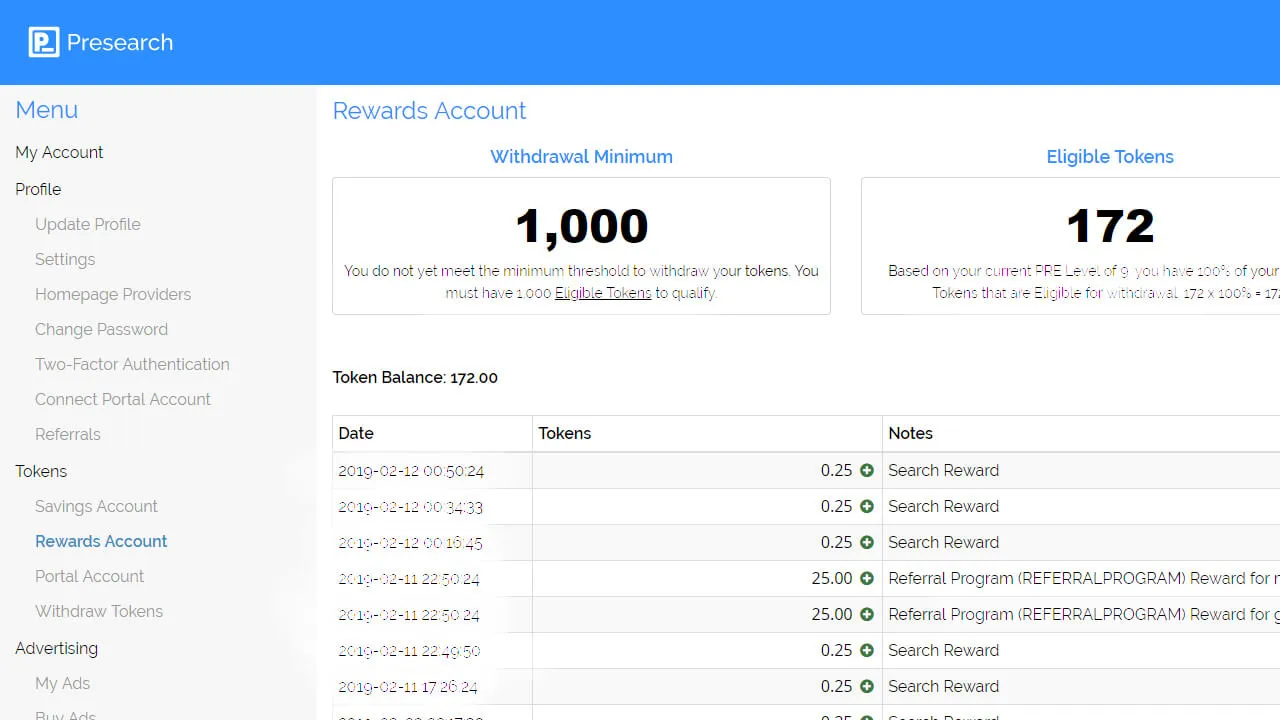Click the Rewards Account page title
Viewport: 1280px width, 720px height.
[x=429, y=110]
